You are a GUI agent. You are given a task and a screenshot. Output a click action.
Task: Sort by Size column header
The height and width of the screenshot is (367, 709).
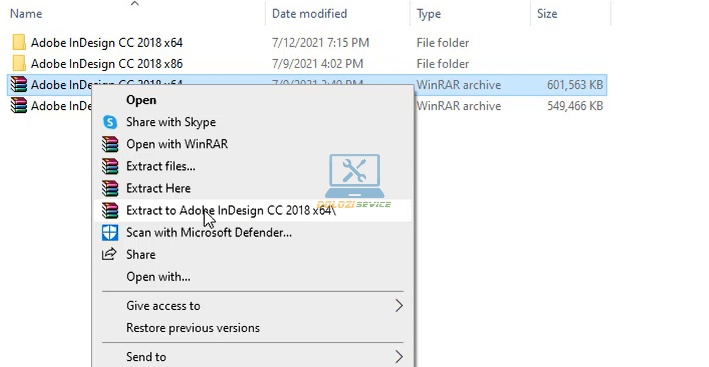point(547,14)
